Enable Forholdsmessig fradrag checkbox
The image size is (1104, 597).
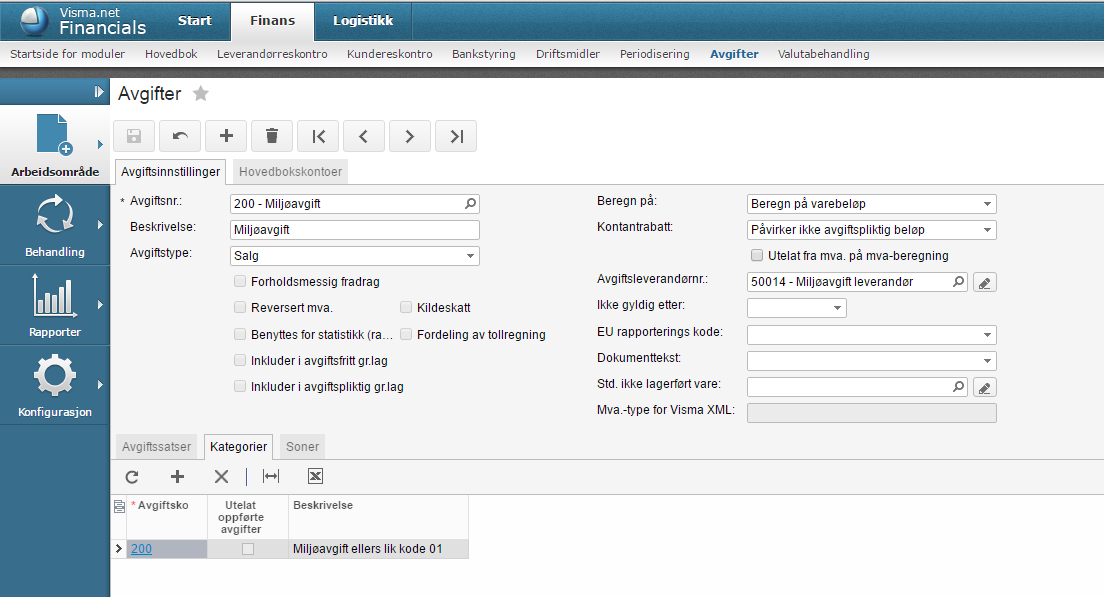tap(240, 282)
